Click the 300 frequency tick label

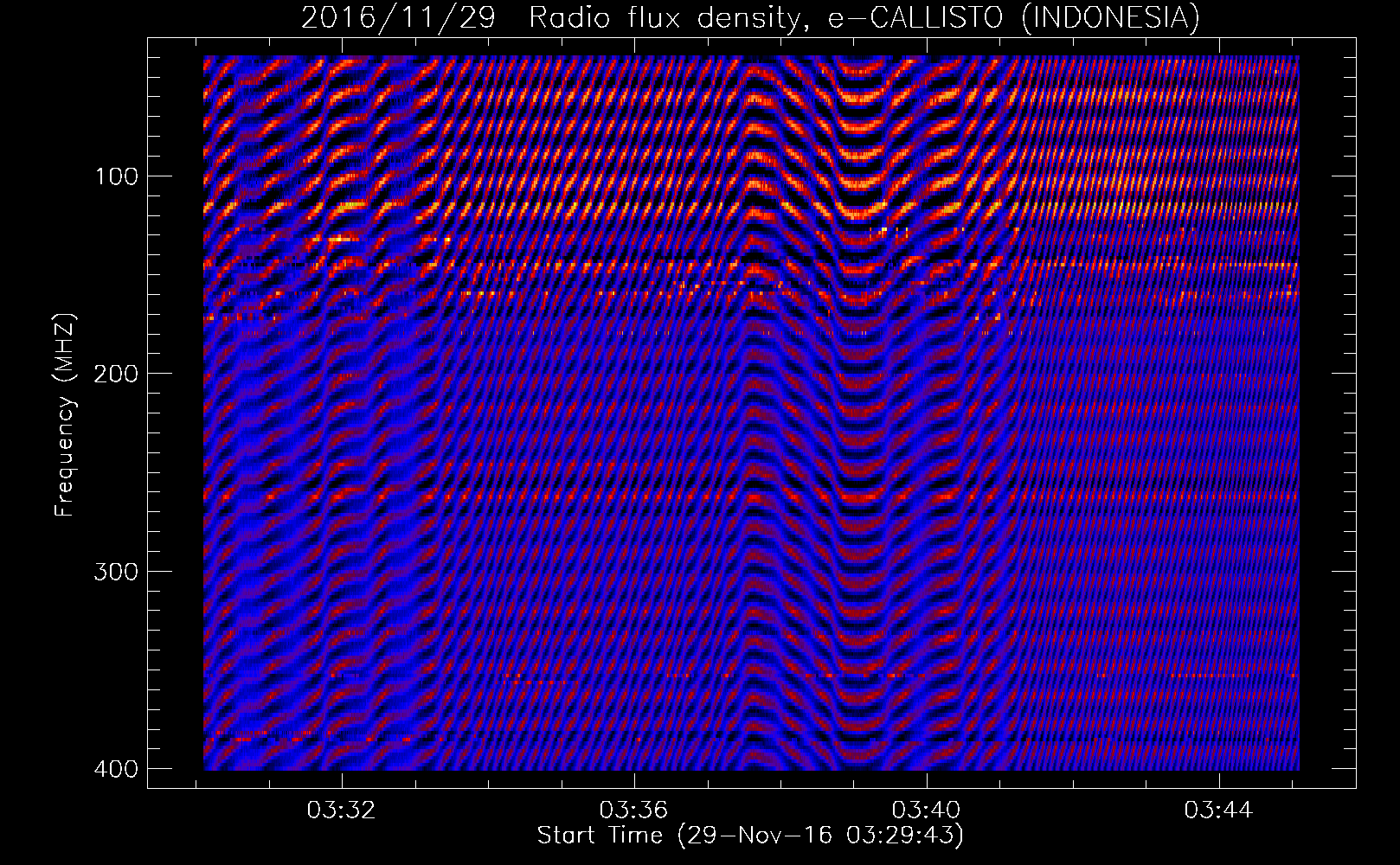115,571
